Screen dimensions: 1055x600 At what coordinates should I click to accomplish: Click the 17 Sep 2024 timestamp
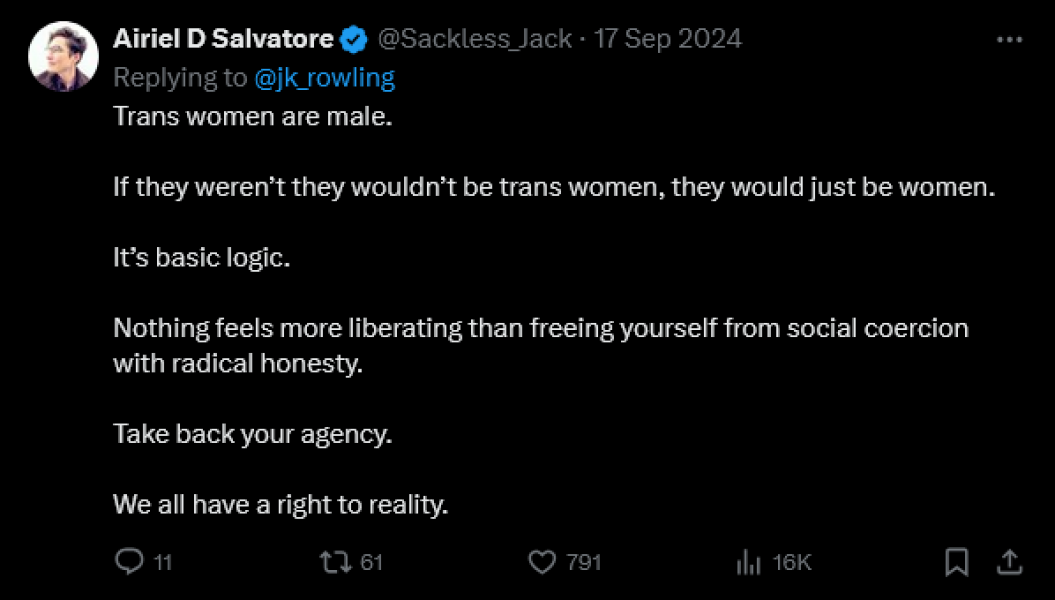(x=668, y=40)
